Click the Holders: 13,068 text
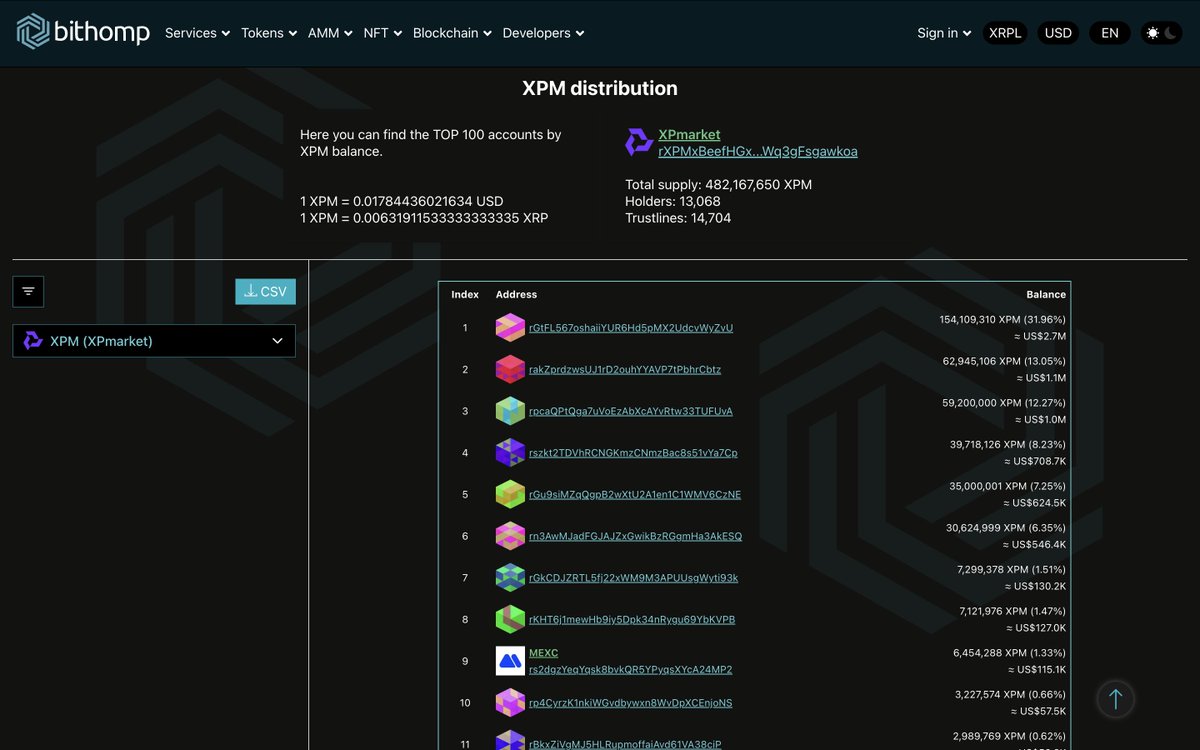This screenshot has height=750, width=1200. (673, 201)
